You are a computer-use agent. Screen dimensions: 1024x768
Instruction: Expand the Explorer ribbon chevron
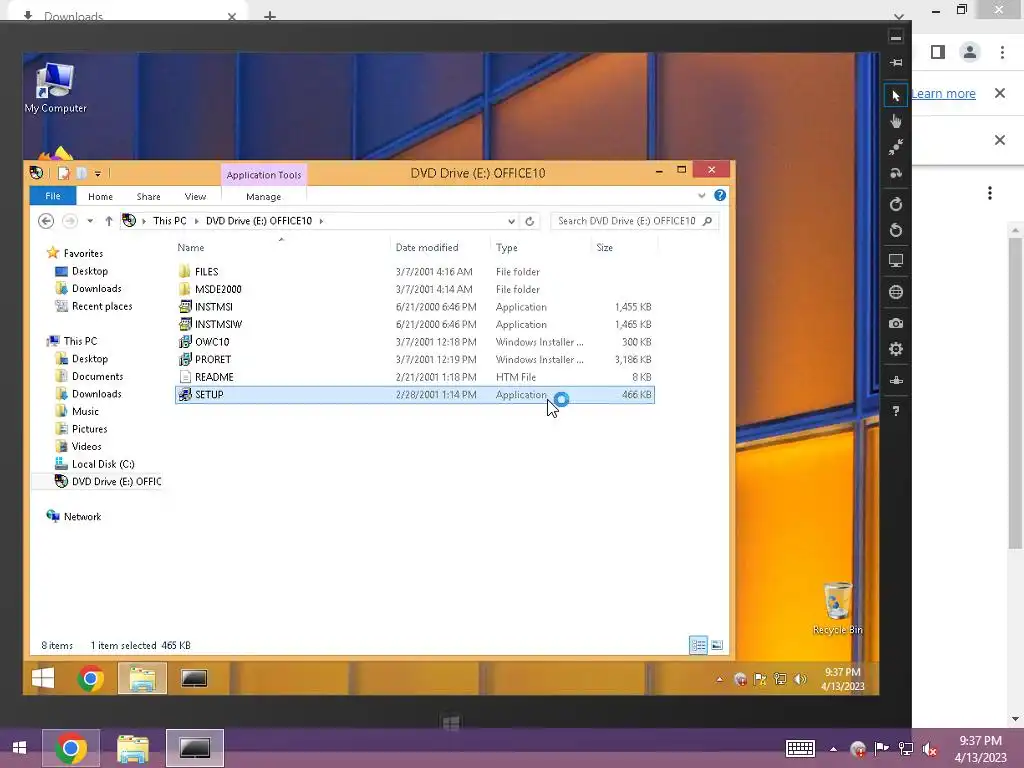(701, 195)
